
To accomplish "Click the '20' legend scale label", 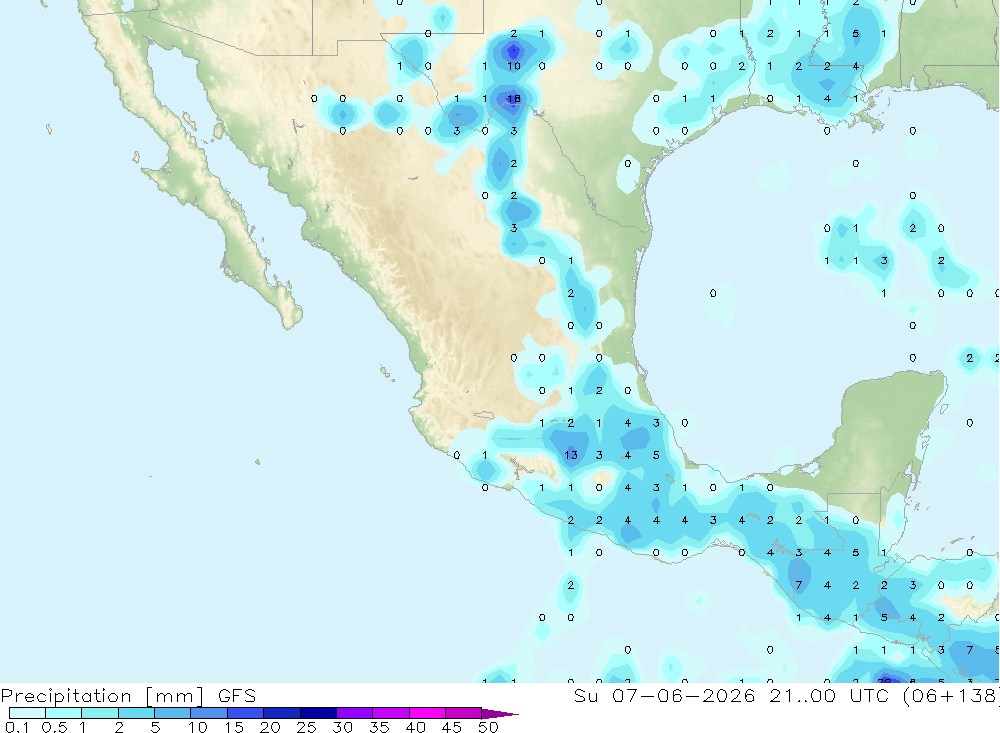I will click(x=270, y=727).
